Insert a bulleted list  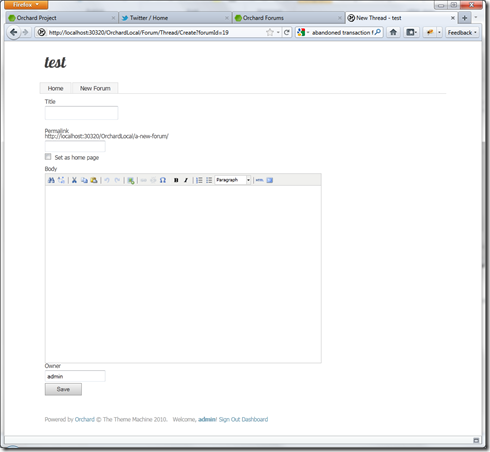click(x=209, y=180)
